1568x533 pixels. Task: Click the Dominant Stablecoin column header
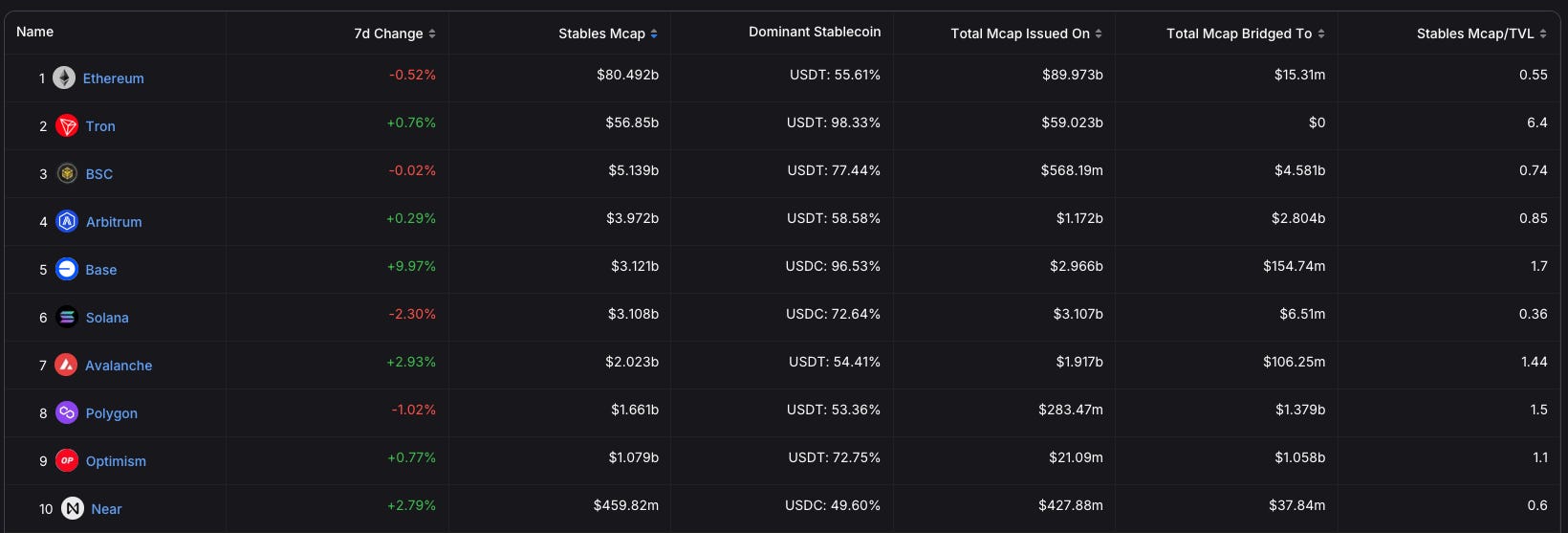[x=815, y=32]
